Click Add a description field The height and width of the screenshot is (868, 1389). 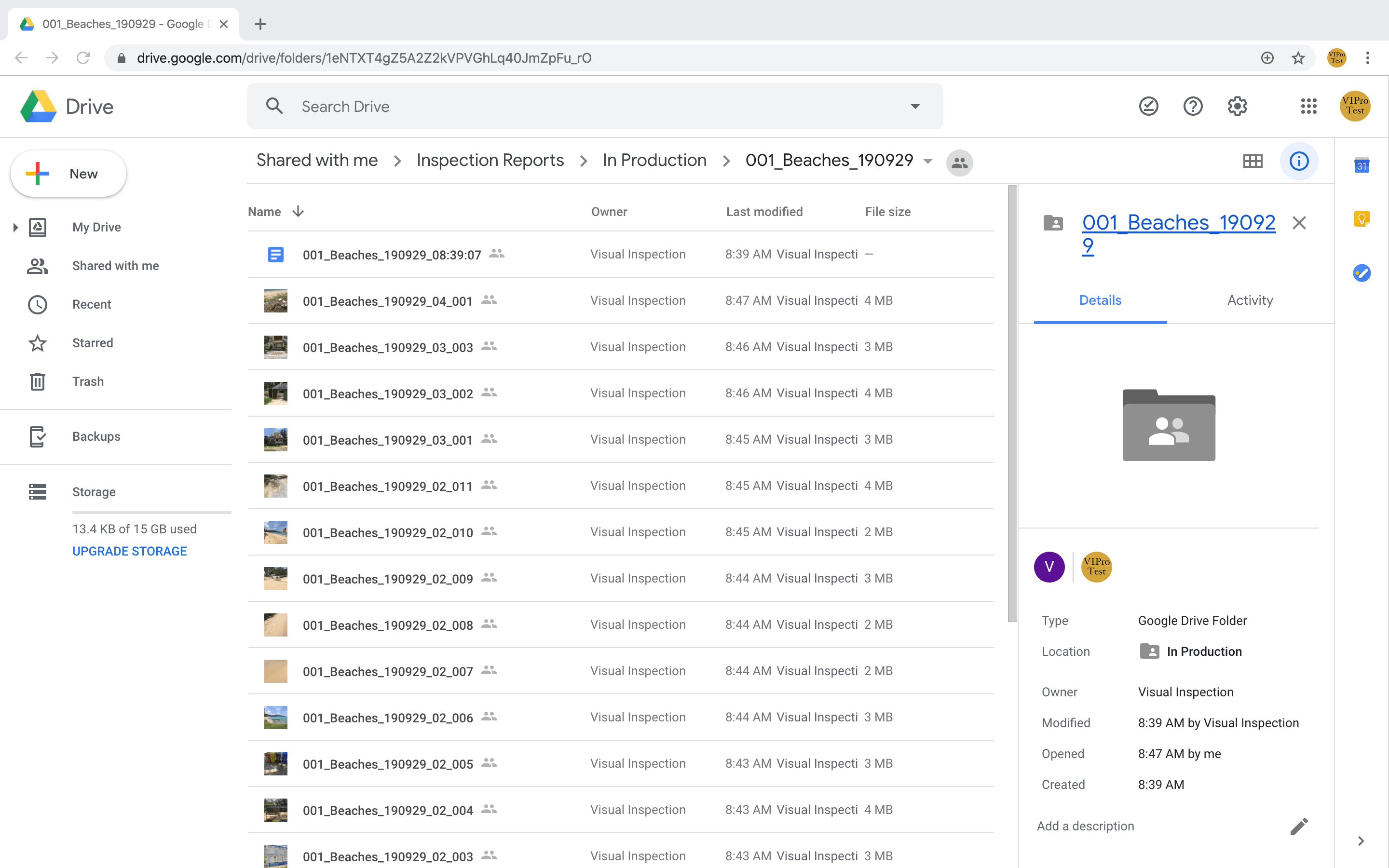click(x=1085, y=826)
